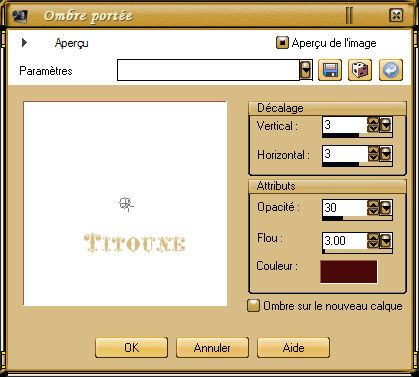The height and width of the screenshot is (377, 419).
Task: Click the save preset floppy disk icon
Action: tap(330, 70)
